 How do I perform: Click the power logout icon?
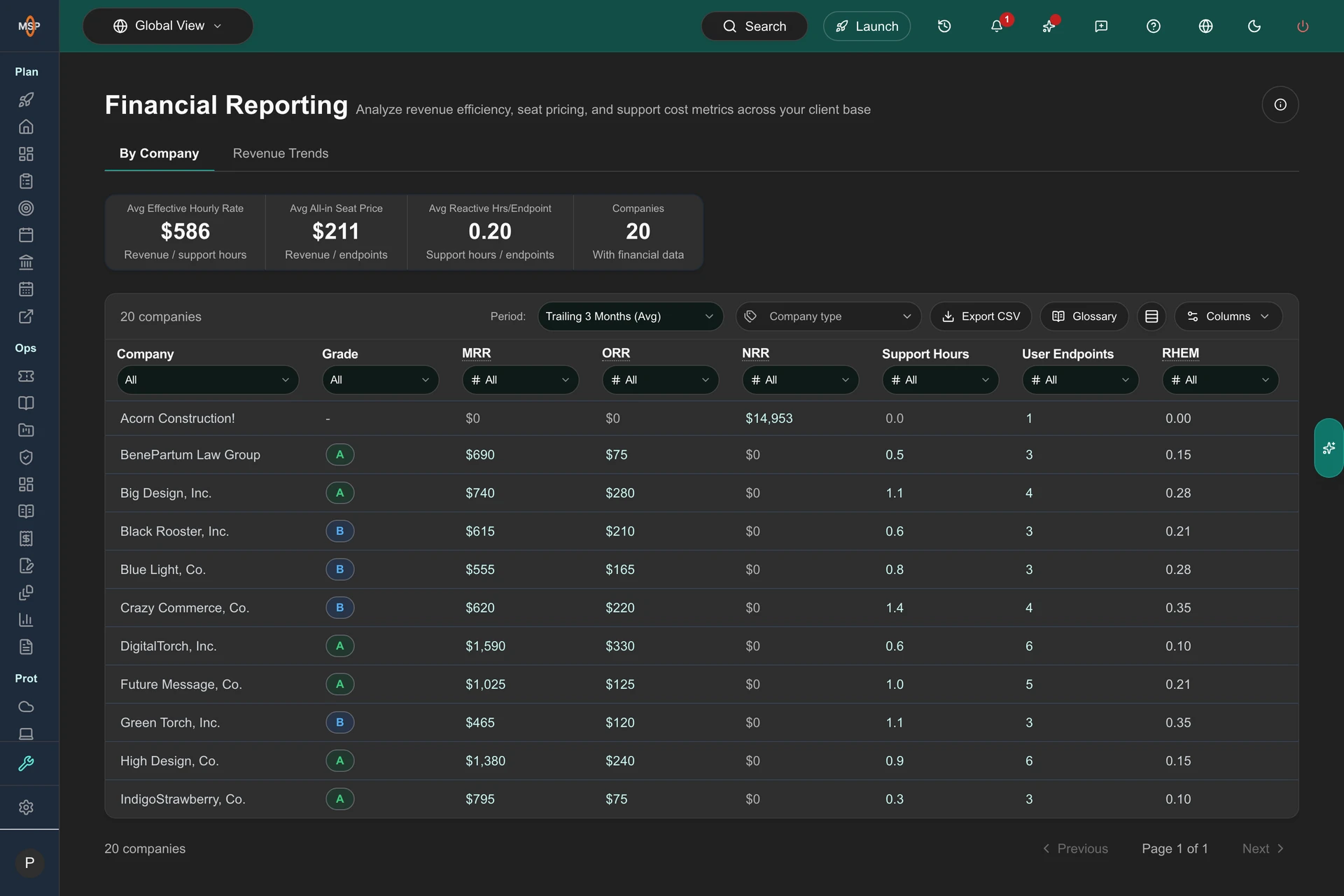tap(1303, 26)
